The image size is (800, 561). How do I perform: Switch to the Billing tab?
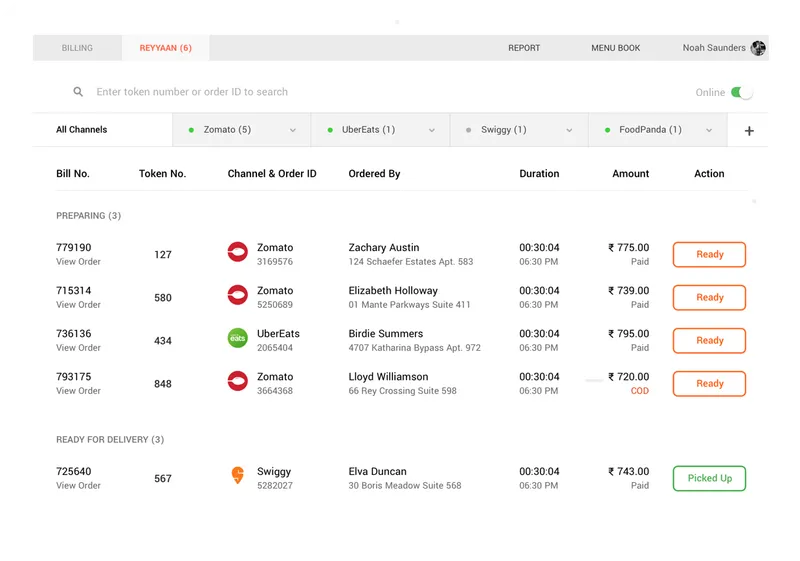tap(77, 48)
